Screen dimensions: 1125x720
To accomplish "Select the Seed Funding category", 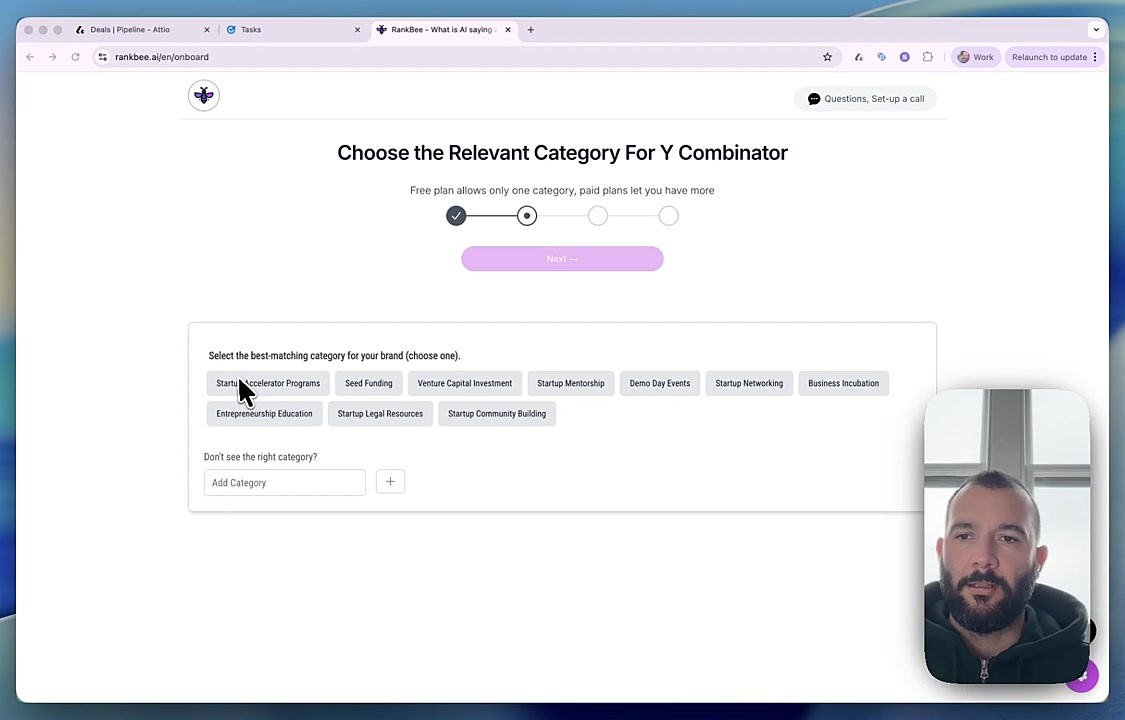I will [368, 384].
